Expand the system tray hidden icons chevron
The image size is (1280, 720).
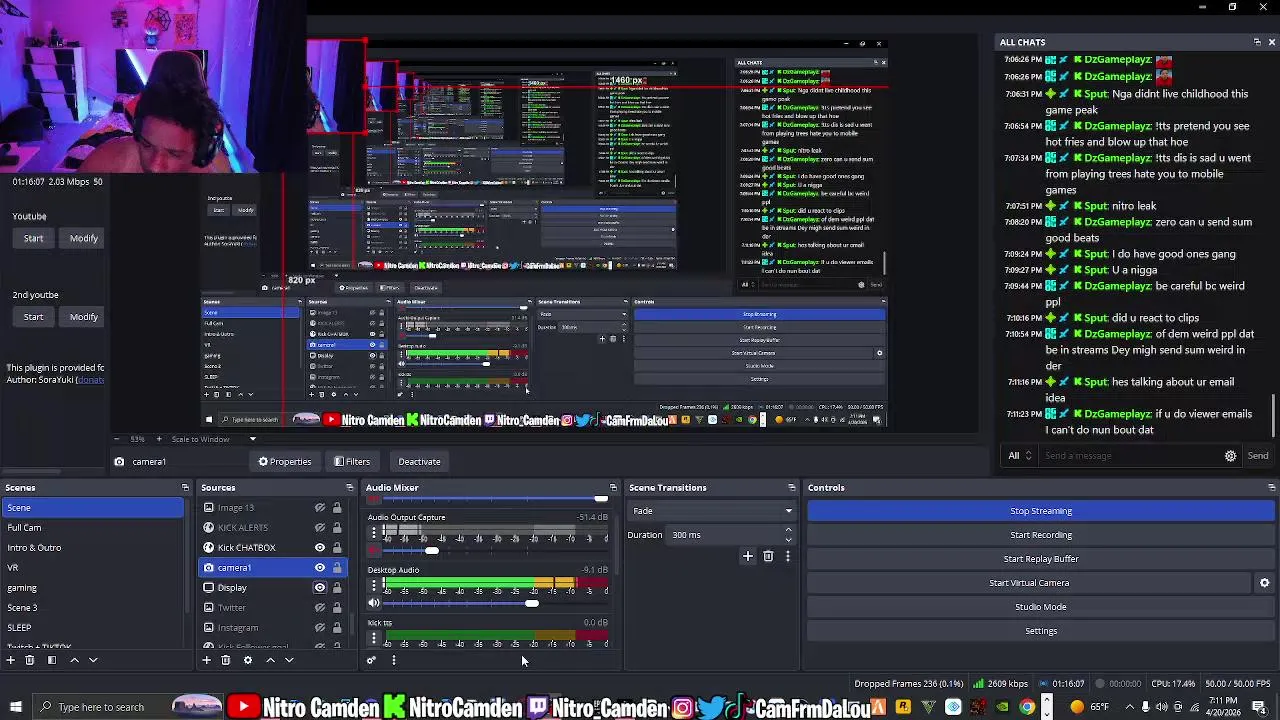[1129, 707]
